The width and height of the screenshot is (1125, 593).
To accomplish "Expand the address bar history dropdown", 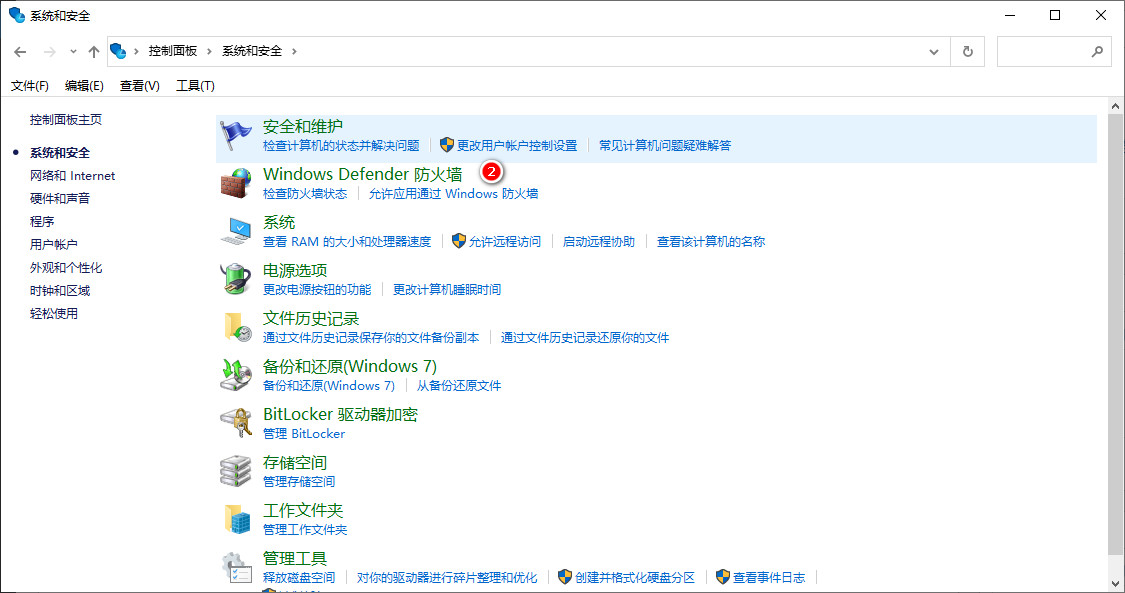I will (934, 51).
